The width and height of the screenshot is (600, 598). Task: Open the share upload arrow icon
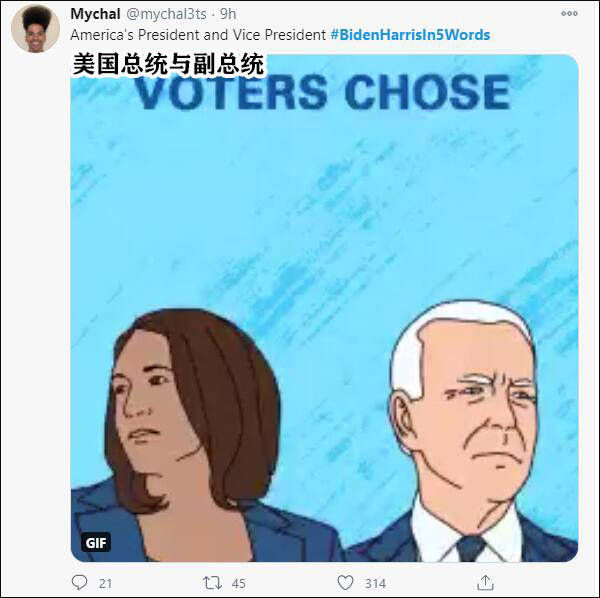485,582
